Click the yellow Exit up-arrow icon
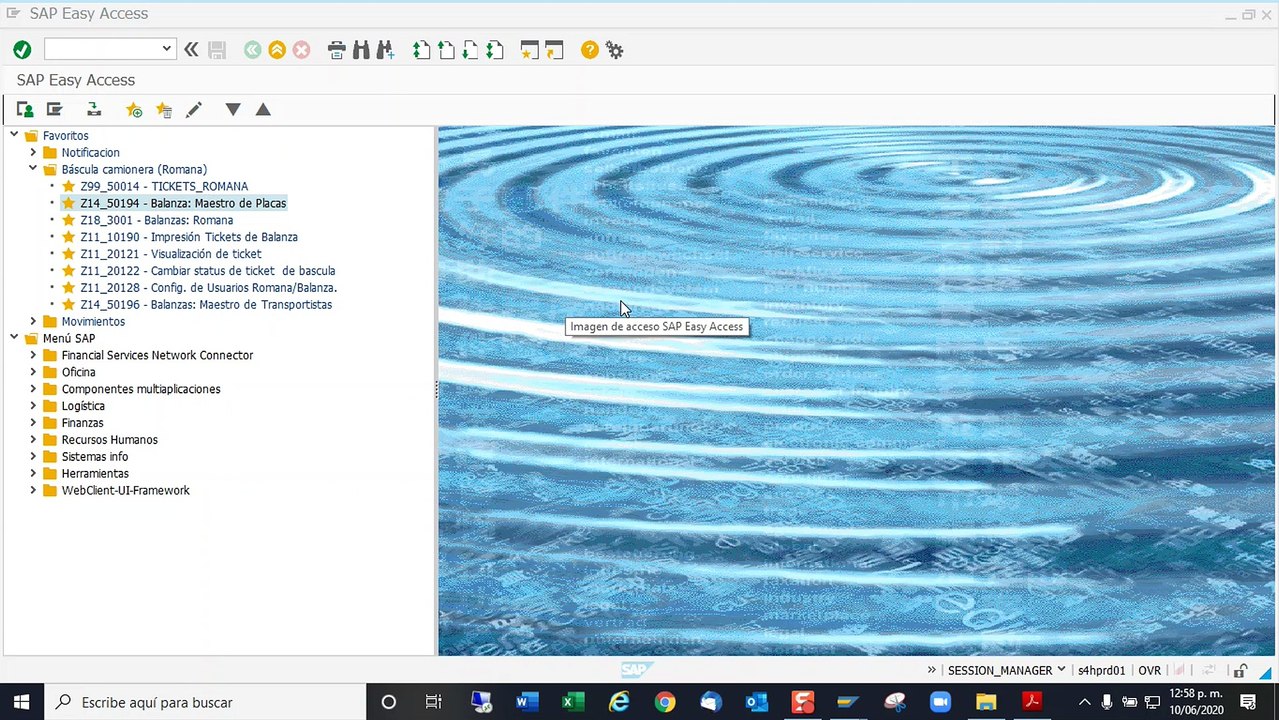 277,49
